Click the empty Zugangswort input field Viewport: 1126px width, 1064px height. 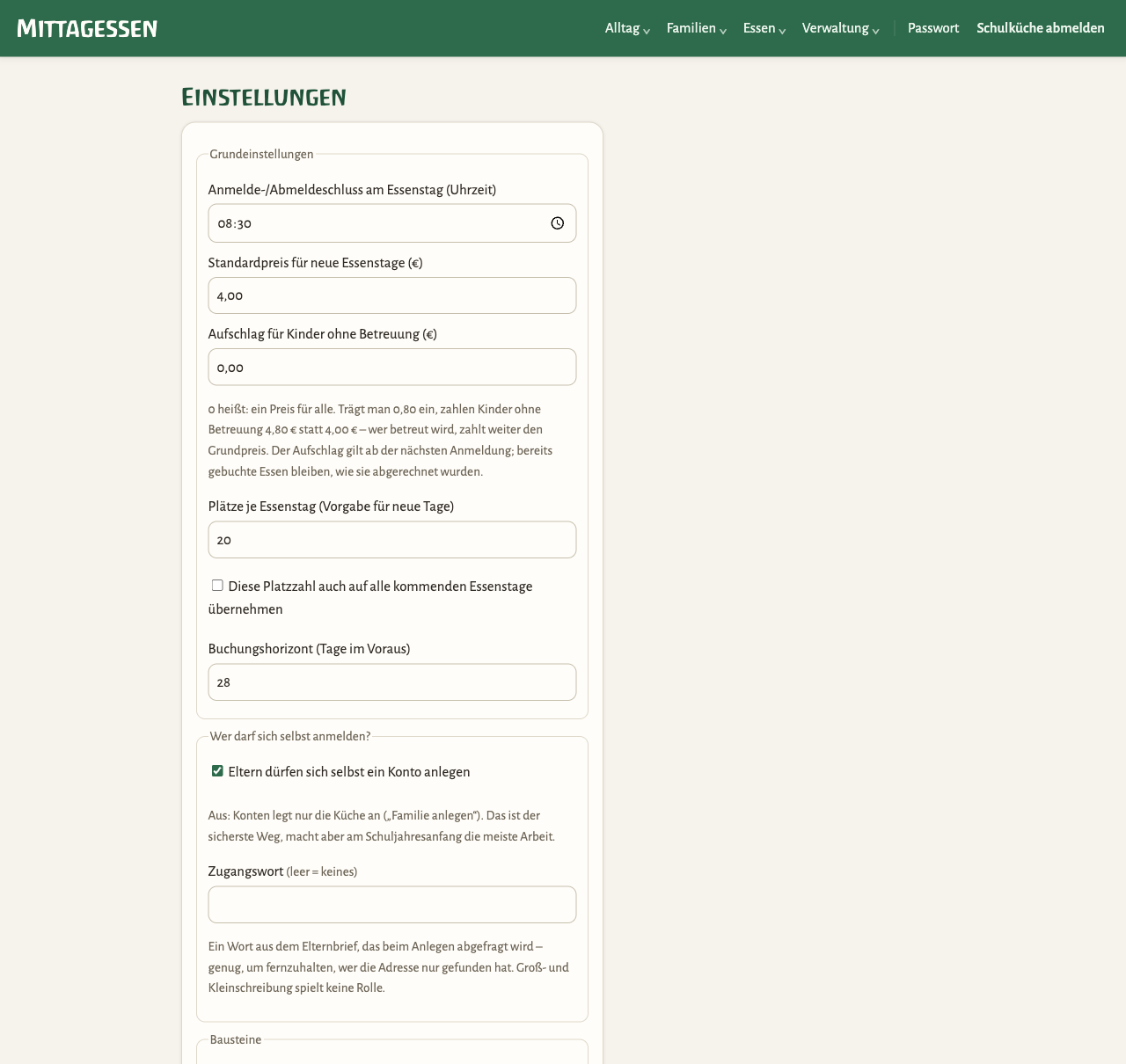pos(392,905)
